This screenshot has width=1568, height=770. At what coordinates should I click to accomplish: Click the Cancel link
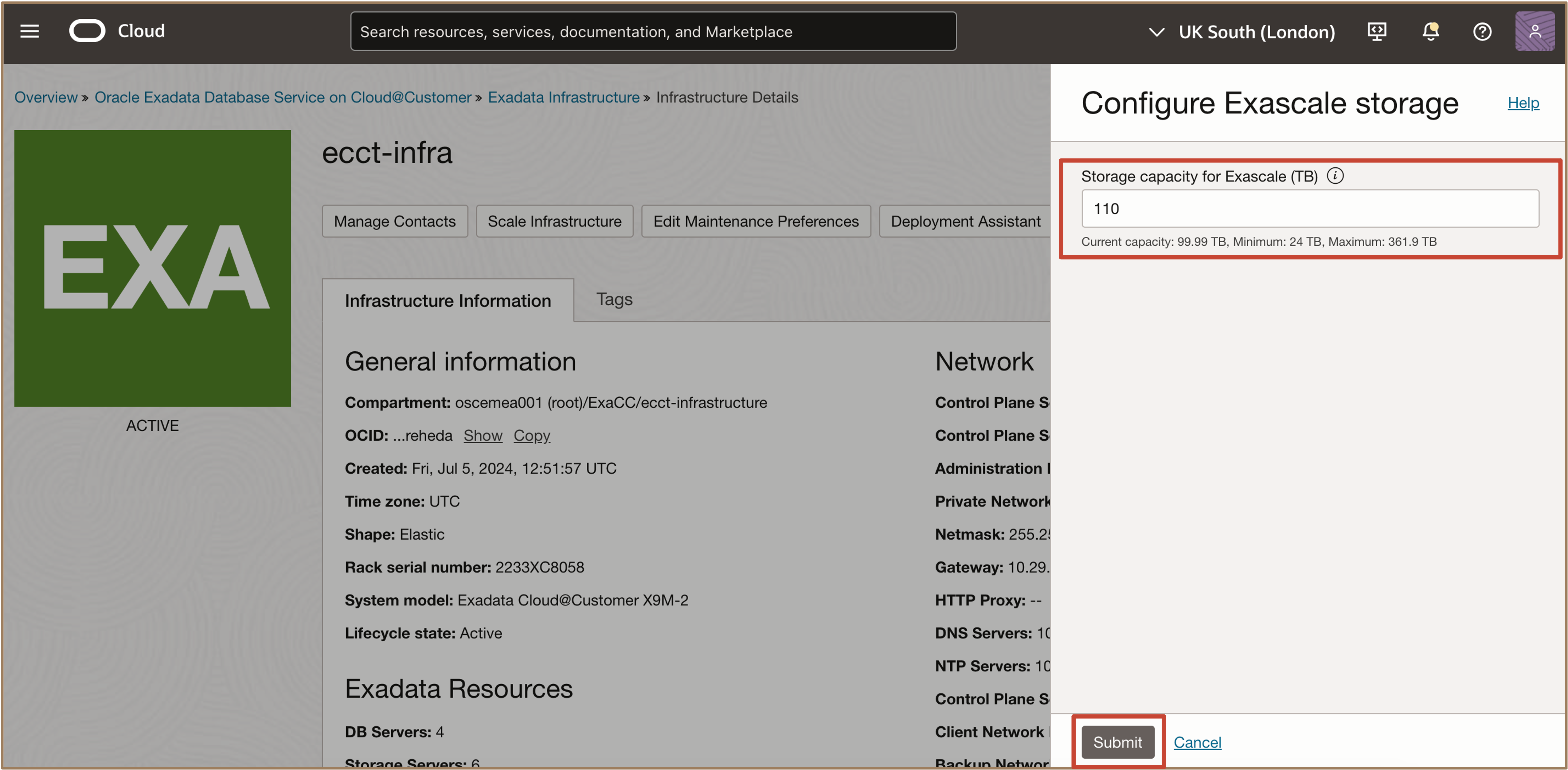1197,742
